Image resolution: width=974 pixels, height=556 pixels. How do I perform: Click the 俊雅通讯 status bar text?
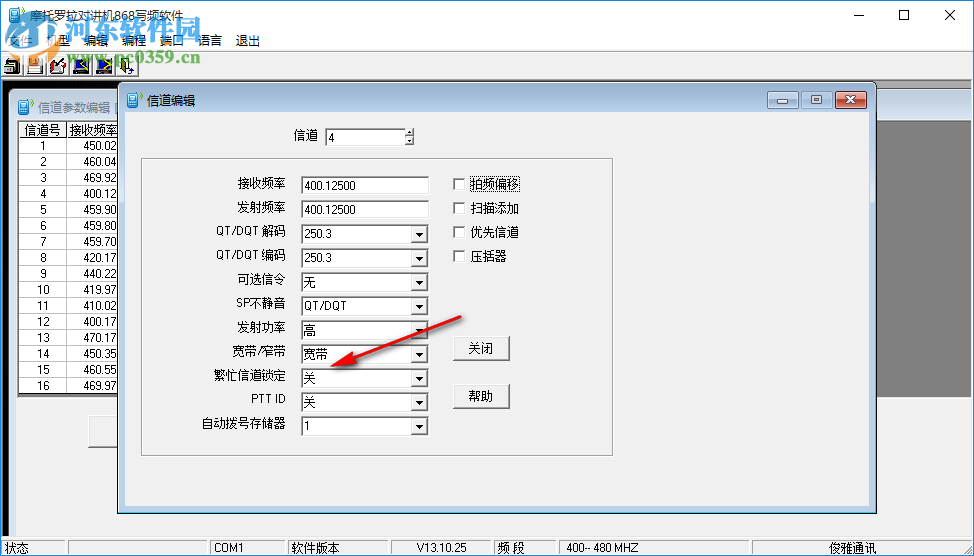(852, 548)
